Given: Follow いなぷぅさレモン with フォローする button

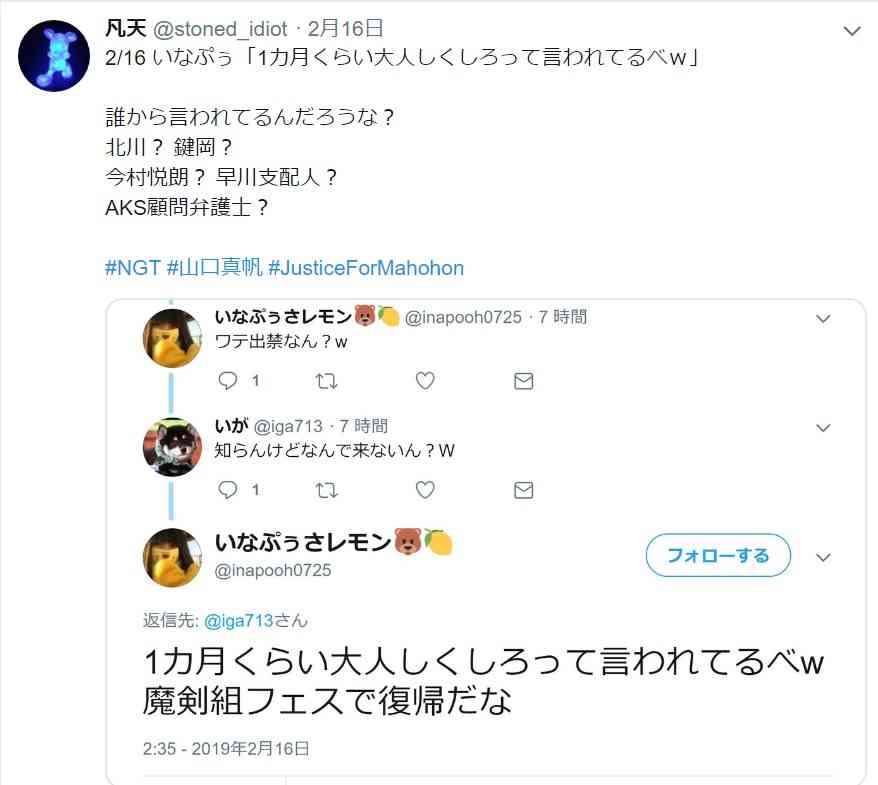Looking at the screenshot, I should coord(718,555).
